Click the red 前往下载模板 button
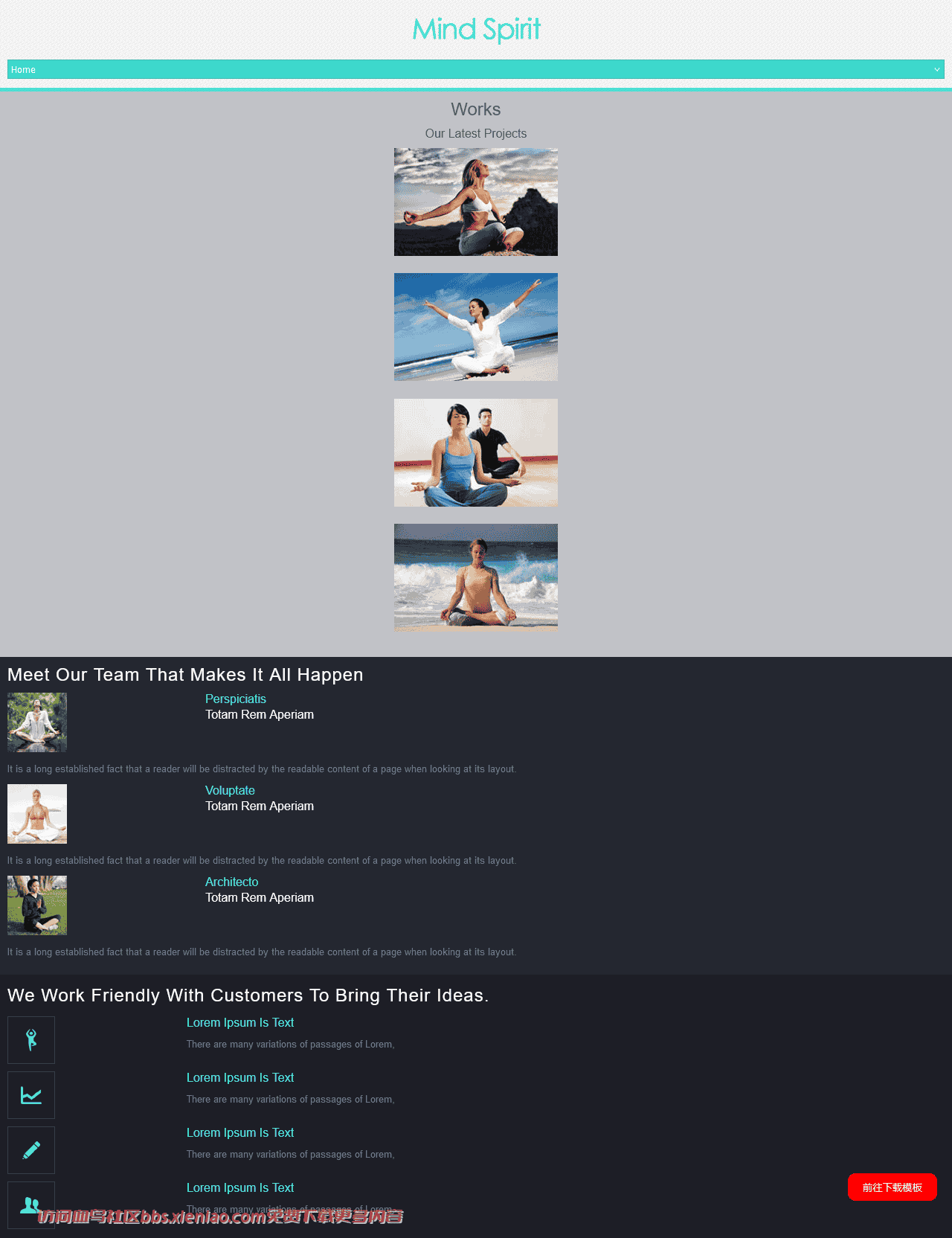Image resolution: width=952 pixels, height=1238 pixels. tap(892, 1187)
